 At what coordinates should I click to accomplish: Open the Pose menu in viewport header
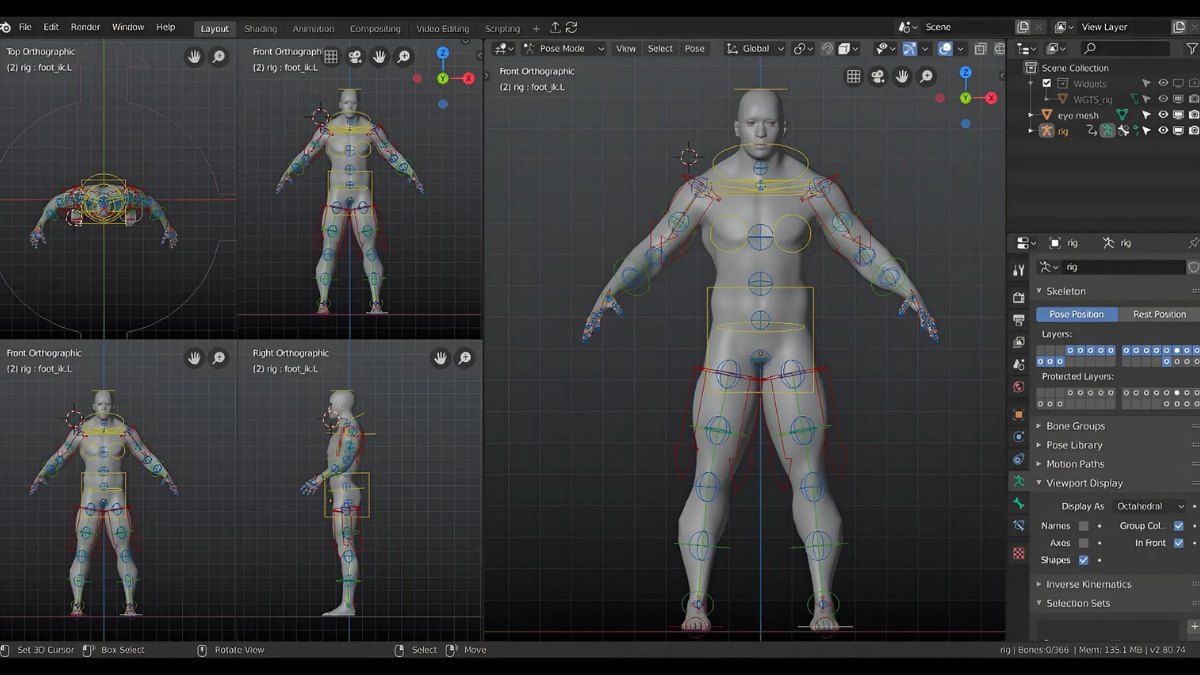[x=695, y=48]
